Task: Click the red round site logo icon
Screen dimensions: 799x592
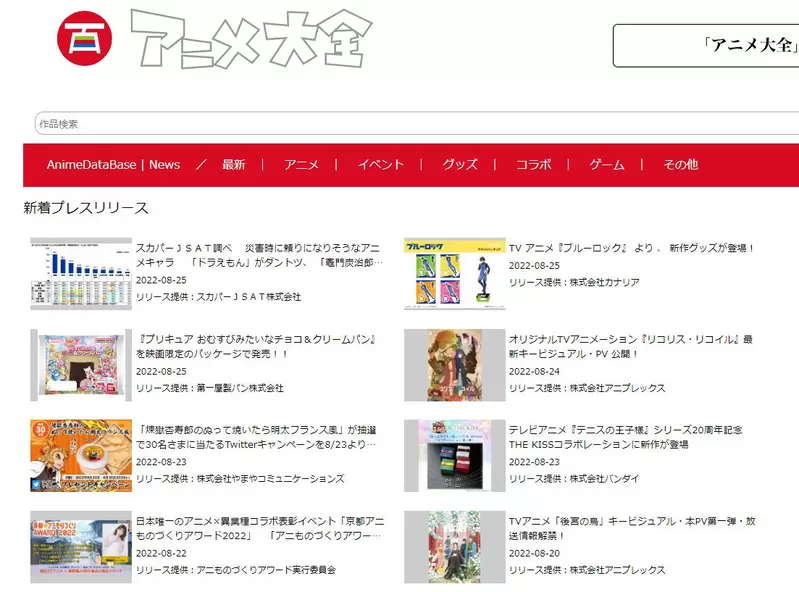Action: click(x=84, y=38)
